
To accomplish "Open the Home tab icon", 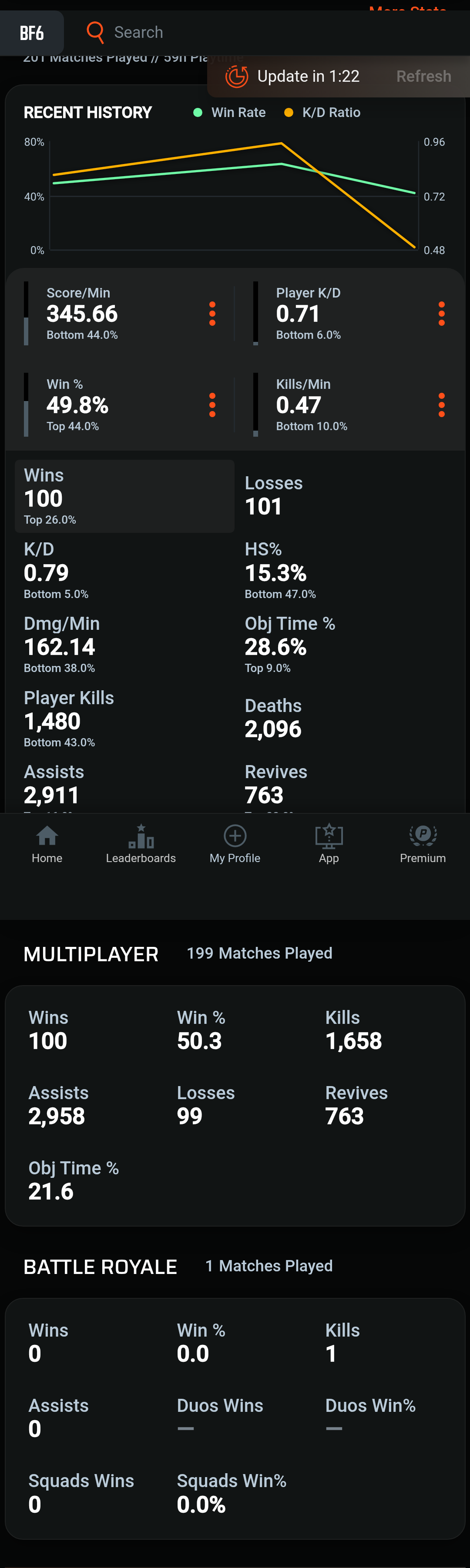I will [x=47, y=836].
